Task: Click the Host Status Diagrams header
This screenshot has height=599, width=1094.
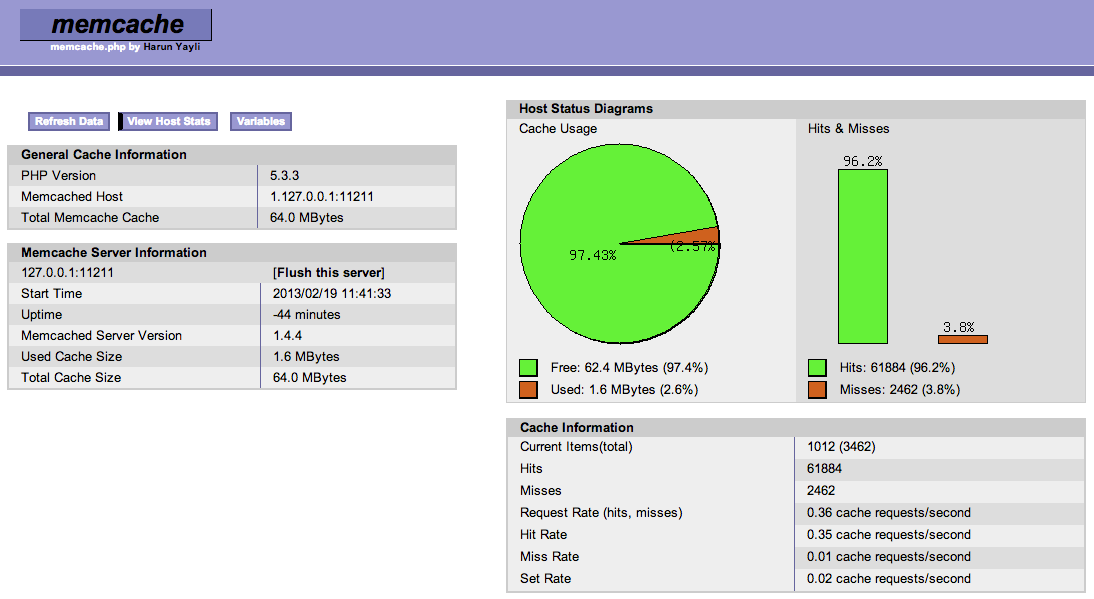Action: pos(586,108)
